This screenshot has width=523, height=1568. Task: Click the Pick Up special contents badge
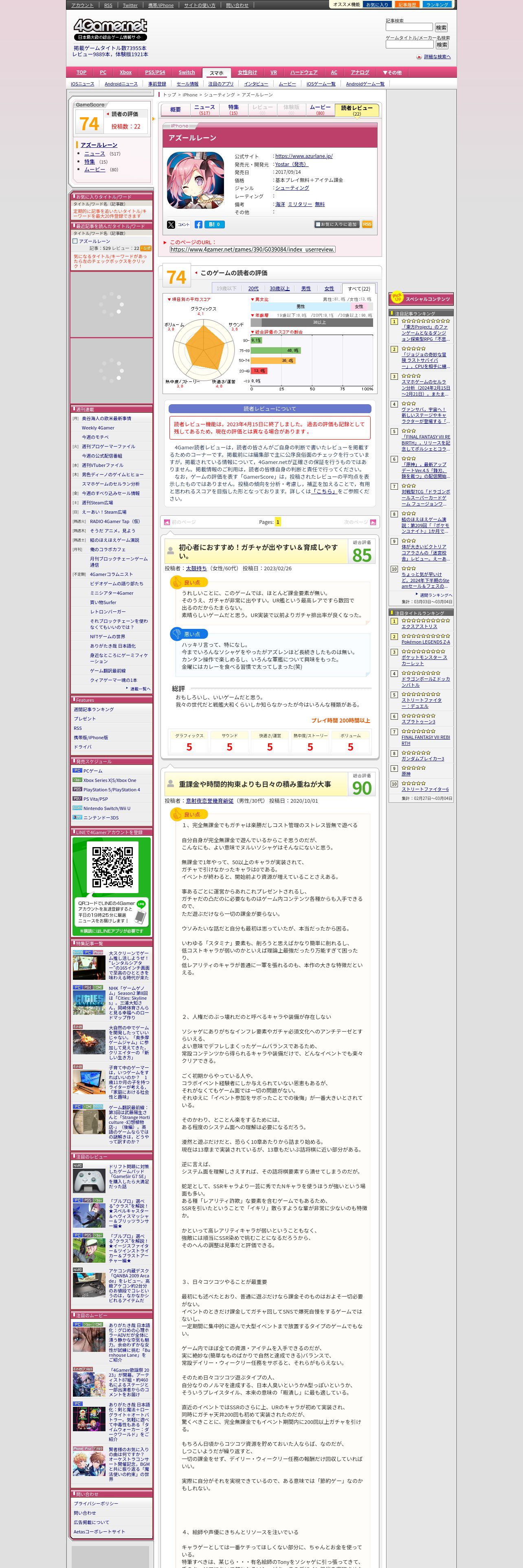(397, 297)
